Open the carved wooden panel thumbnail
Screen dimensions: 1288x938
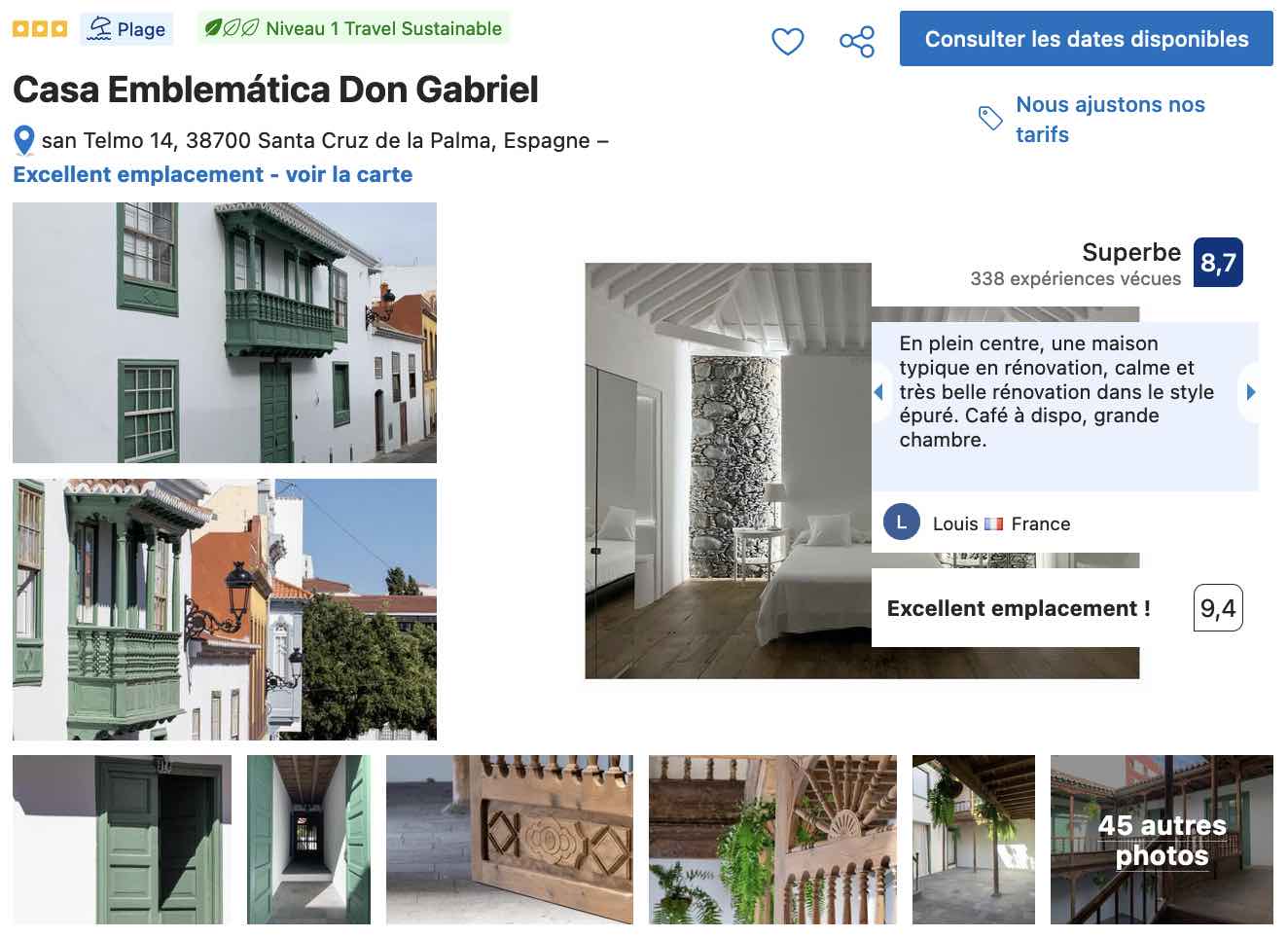click(510, 840)
